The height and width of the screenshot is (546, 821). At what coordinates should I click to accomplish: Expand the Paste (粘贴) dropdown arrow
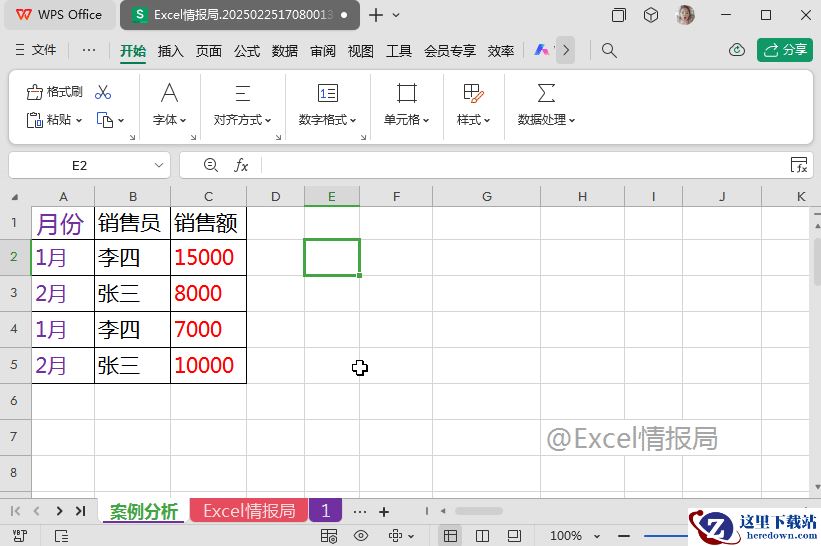point(79,120)
